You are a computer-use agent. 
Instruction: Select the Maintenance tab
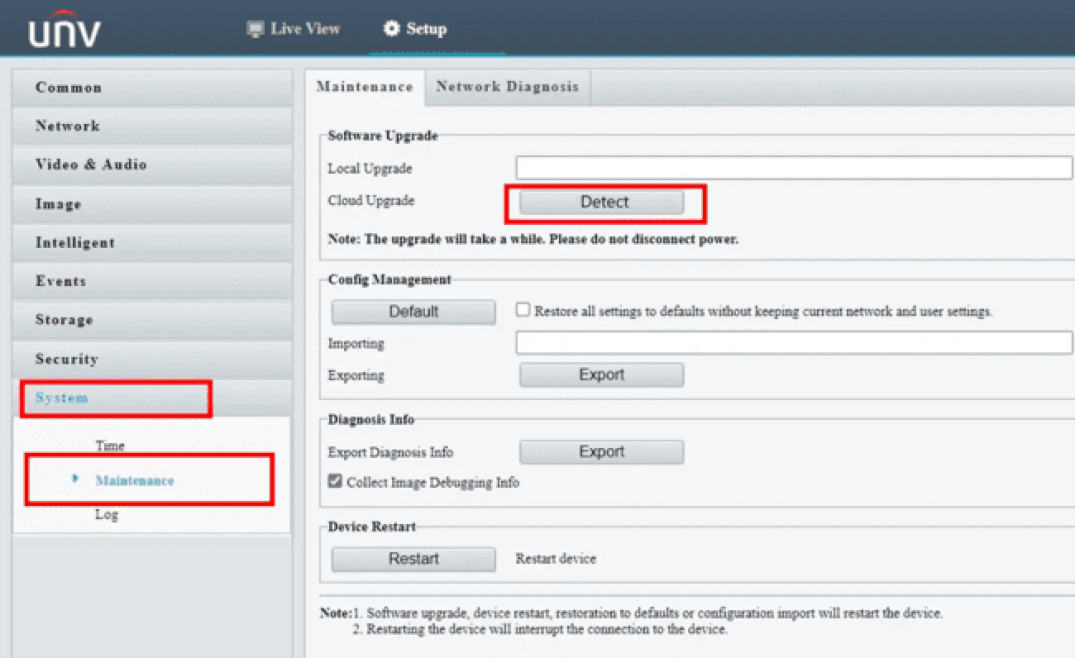(x=364, y=87)
